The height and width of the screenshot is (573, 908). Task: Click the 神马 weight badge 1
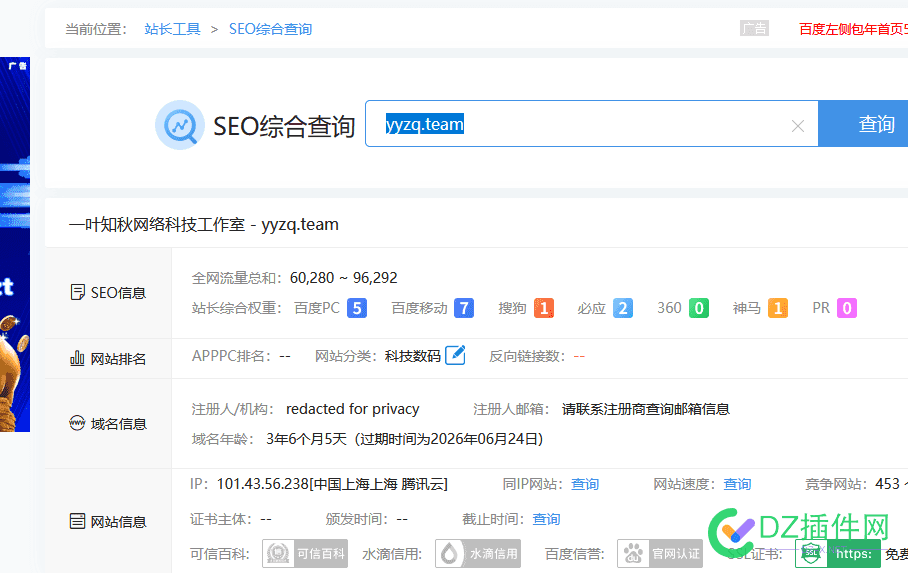778,308
